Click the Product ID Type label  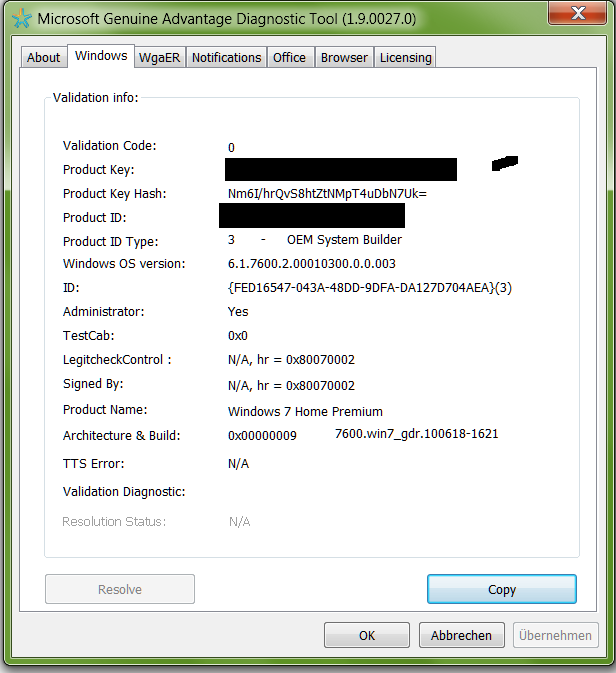[110, 242]
